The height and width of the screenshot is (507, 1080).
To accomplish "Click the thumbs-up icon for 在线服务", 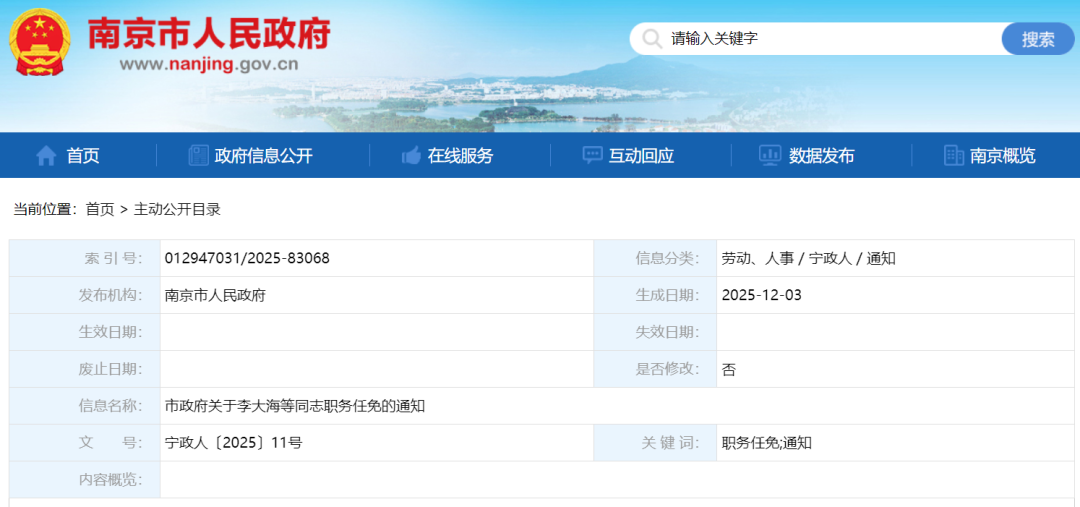I will (411, 156).
